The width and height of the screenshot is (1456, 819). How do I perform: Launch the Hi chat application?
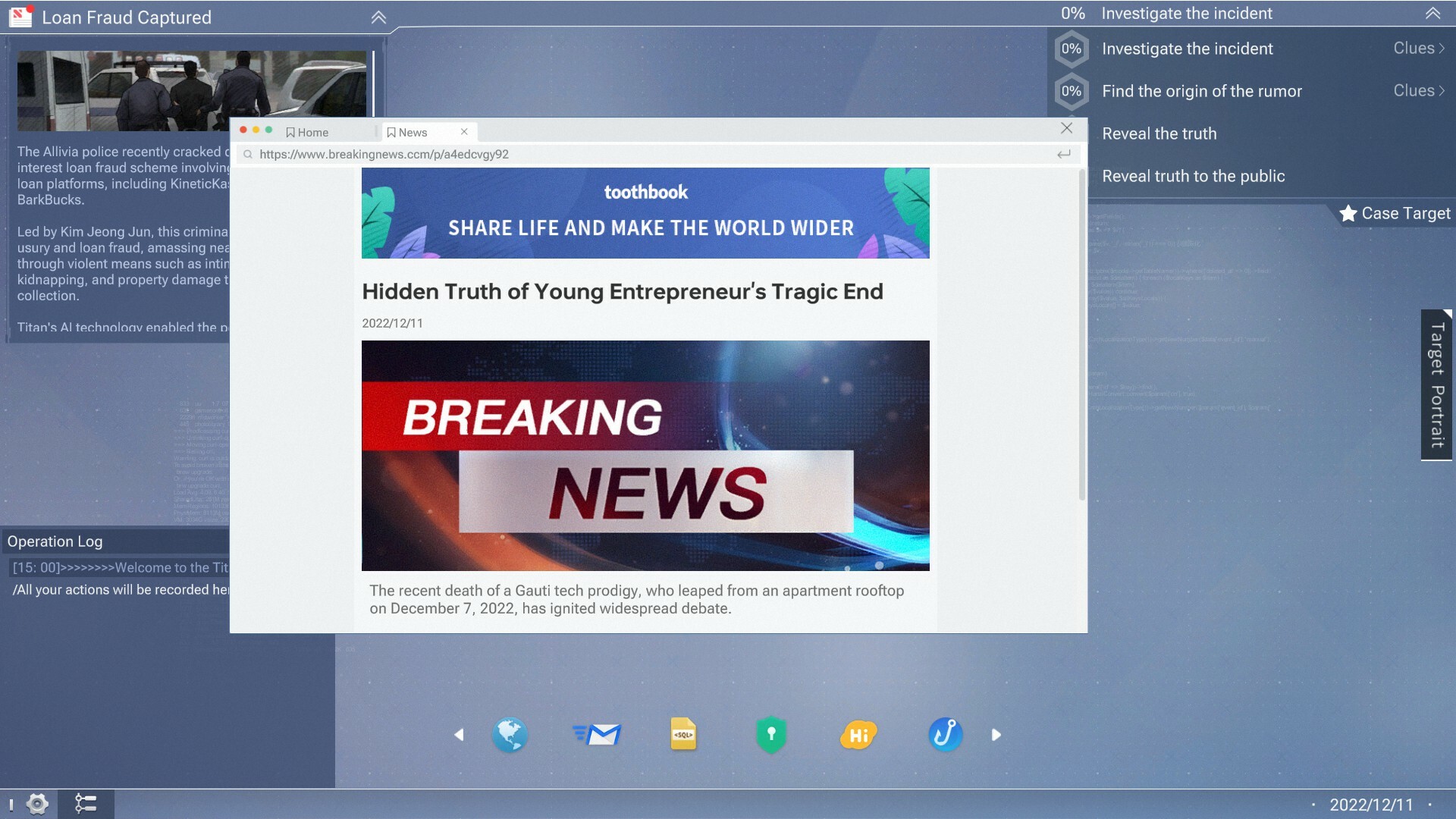[x=858, y=734]
